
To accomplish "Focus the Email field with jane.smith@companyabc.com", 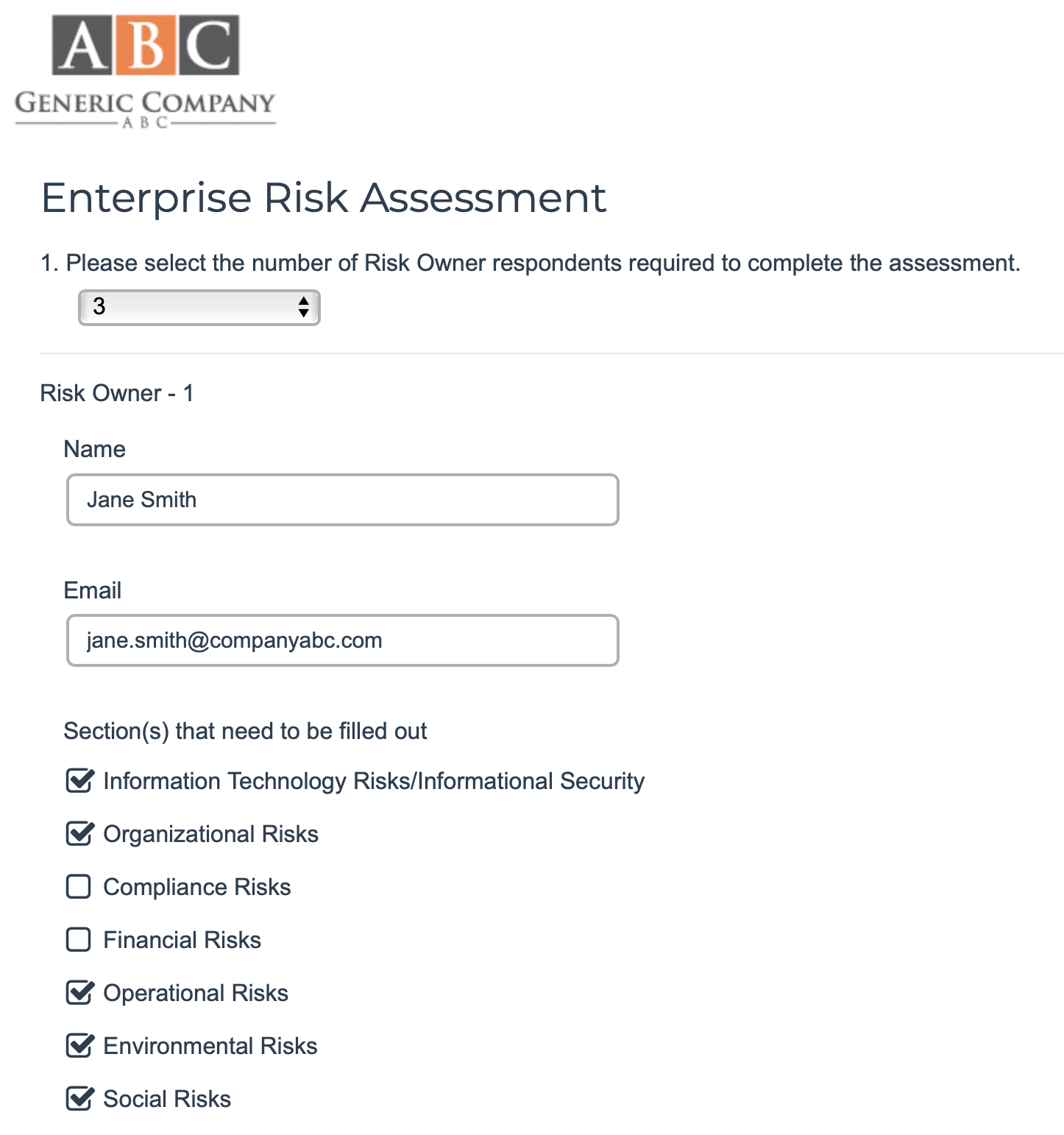I will 342,640.
